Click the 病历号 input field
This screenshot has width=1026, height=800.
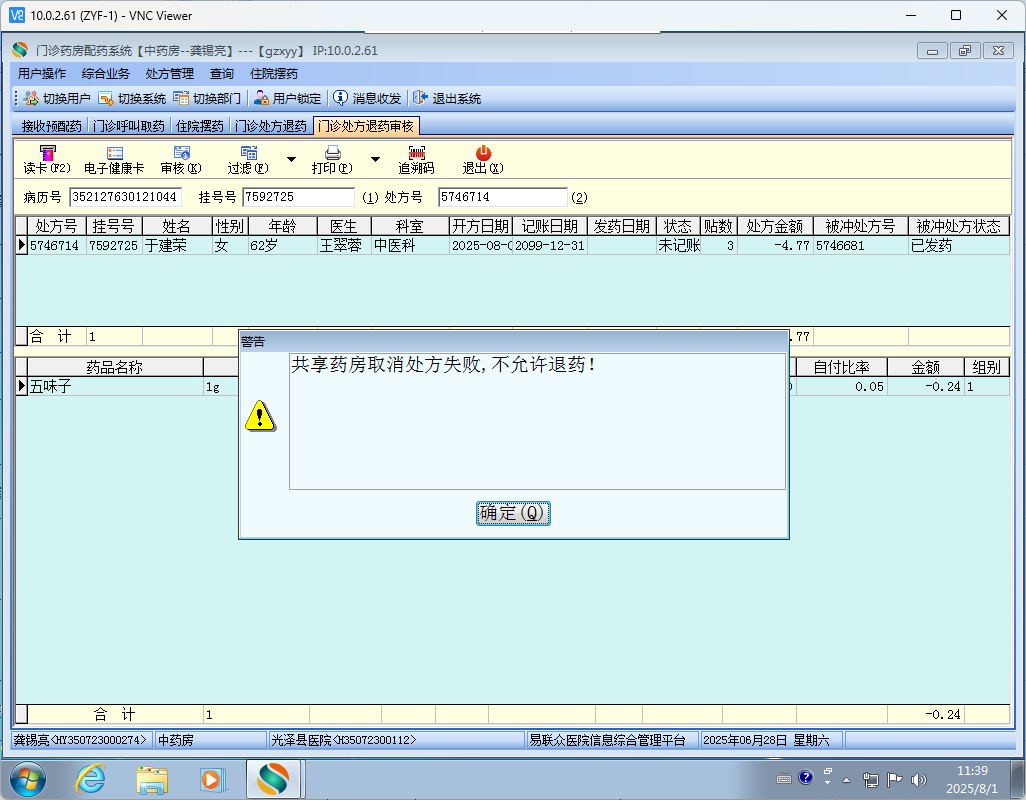pos(125,197)
